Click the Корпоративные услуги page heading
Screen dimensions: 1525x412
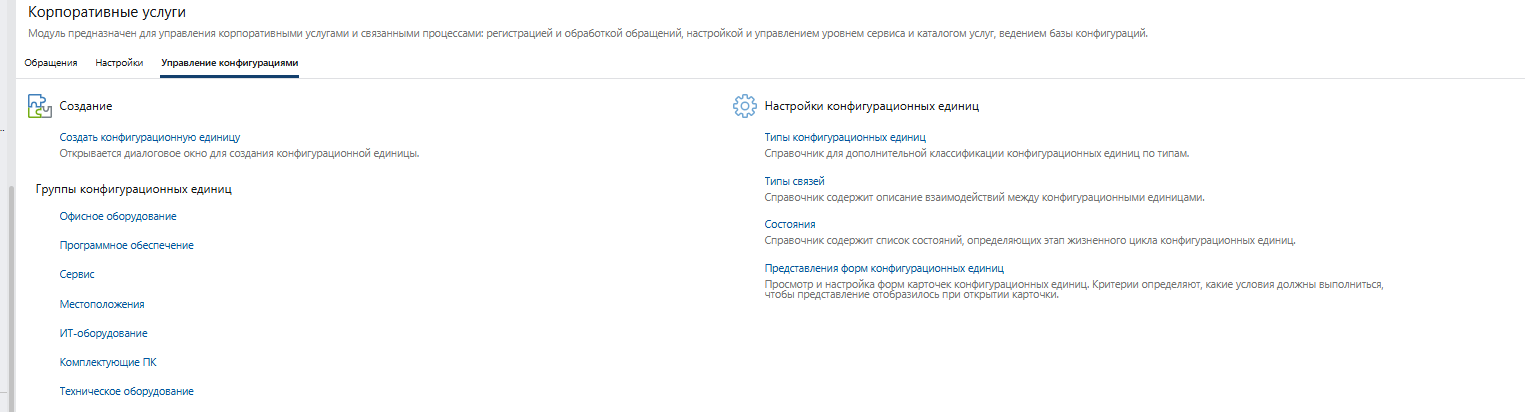(107, 12)
